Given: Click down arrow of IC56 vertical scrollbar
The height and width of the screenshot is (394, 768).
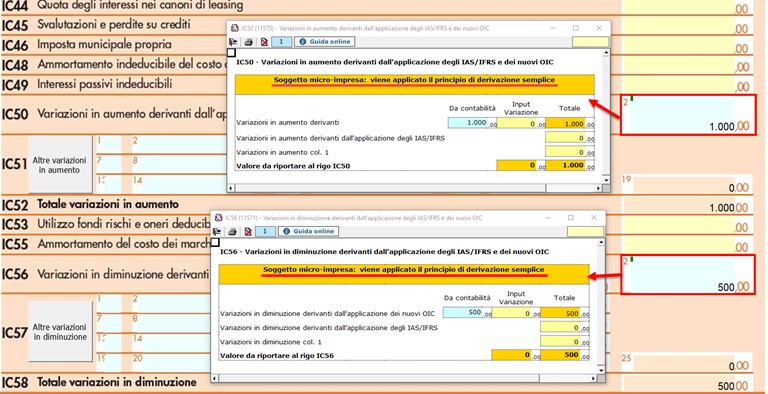Looking at the screenshot, I should click(601, 369).
